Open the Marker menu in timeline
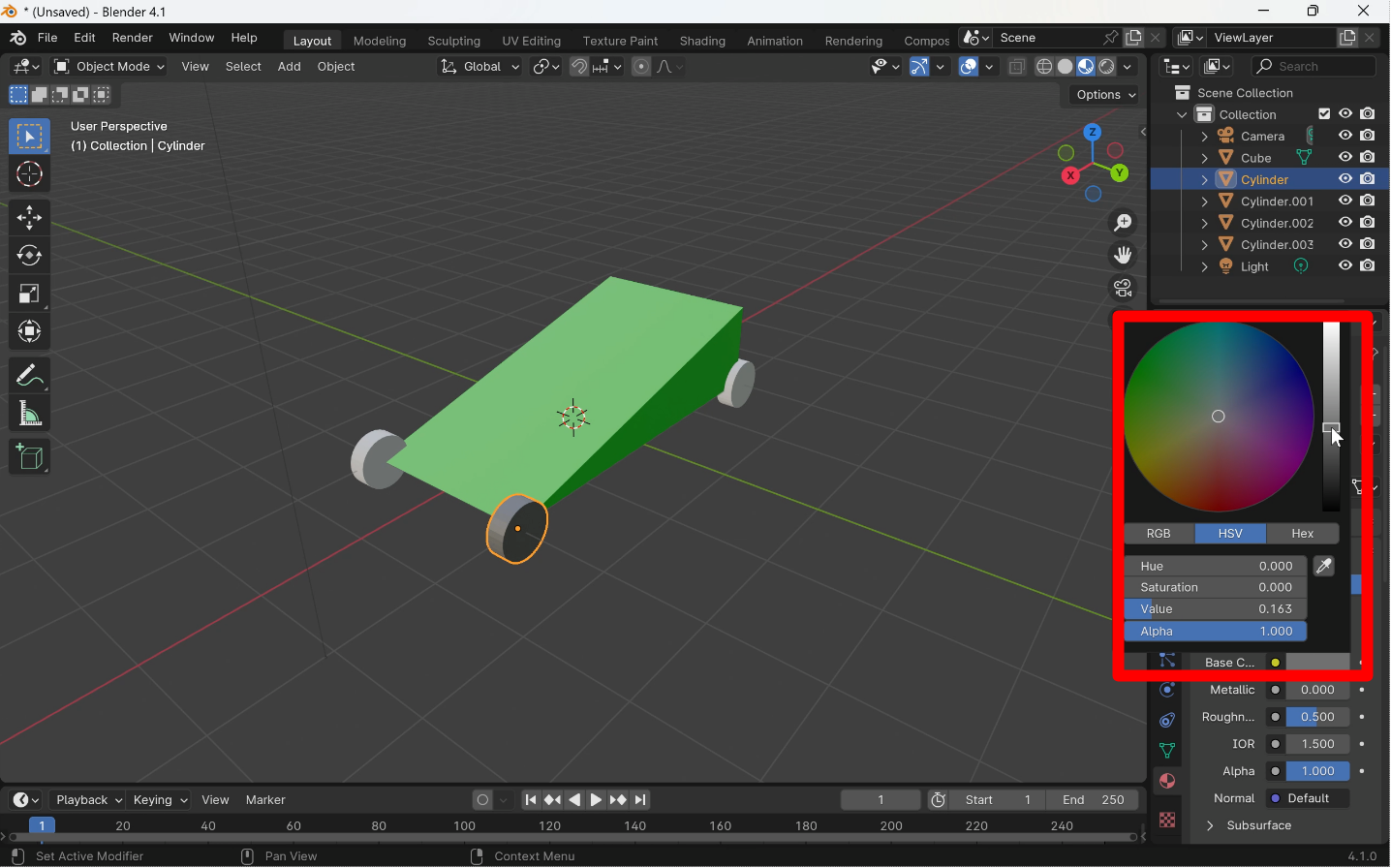The height and width of the screenshot is (868, 1391). (x=265, y=800)
